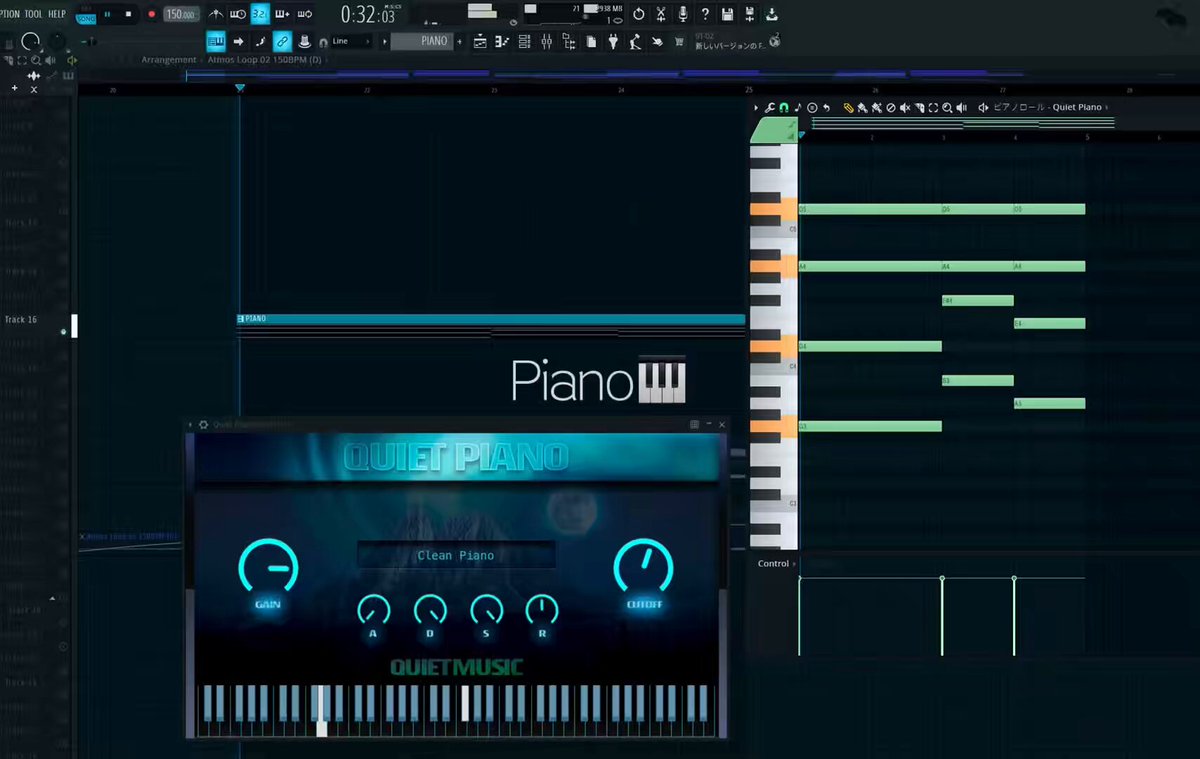Open the Line snap dropdown

(351, 41)
